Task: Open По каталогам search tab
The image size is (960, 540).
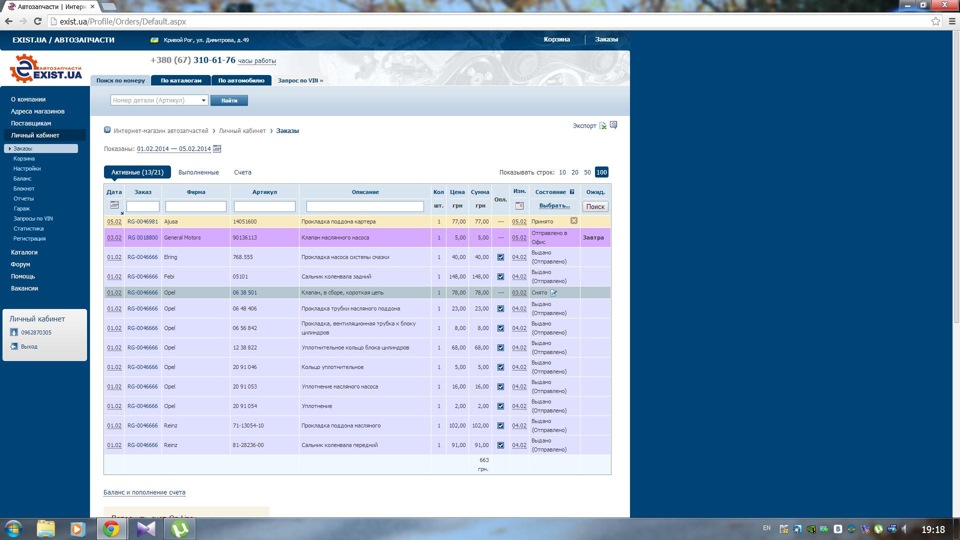Action: [181, 80]
